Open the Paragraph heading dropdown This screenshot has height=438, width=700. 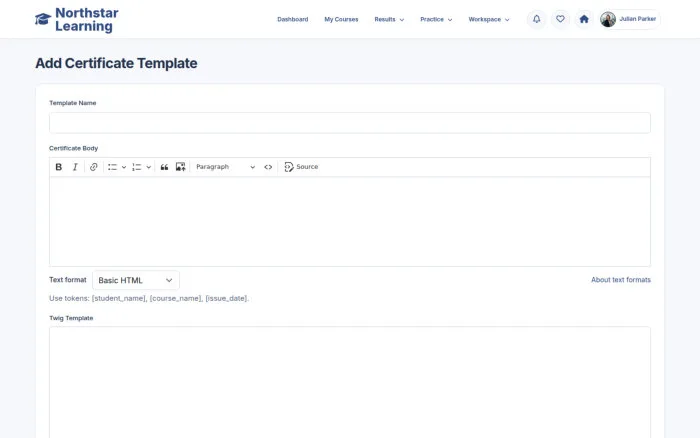pos(225,167)
